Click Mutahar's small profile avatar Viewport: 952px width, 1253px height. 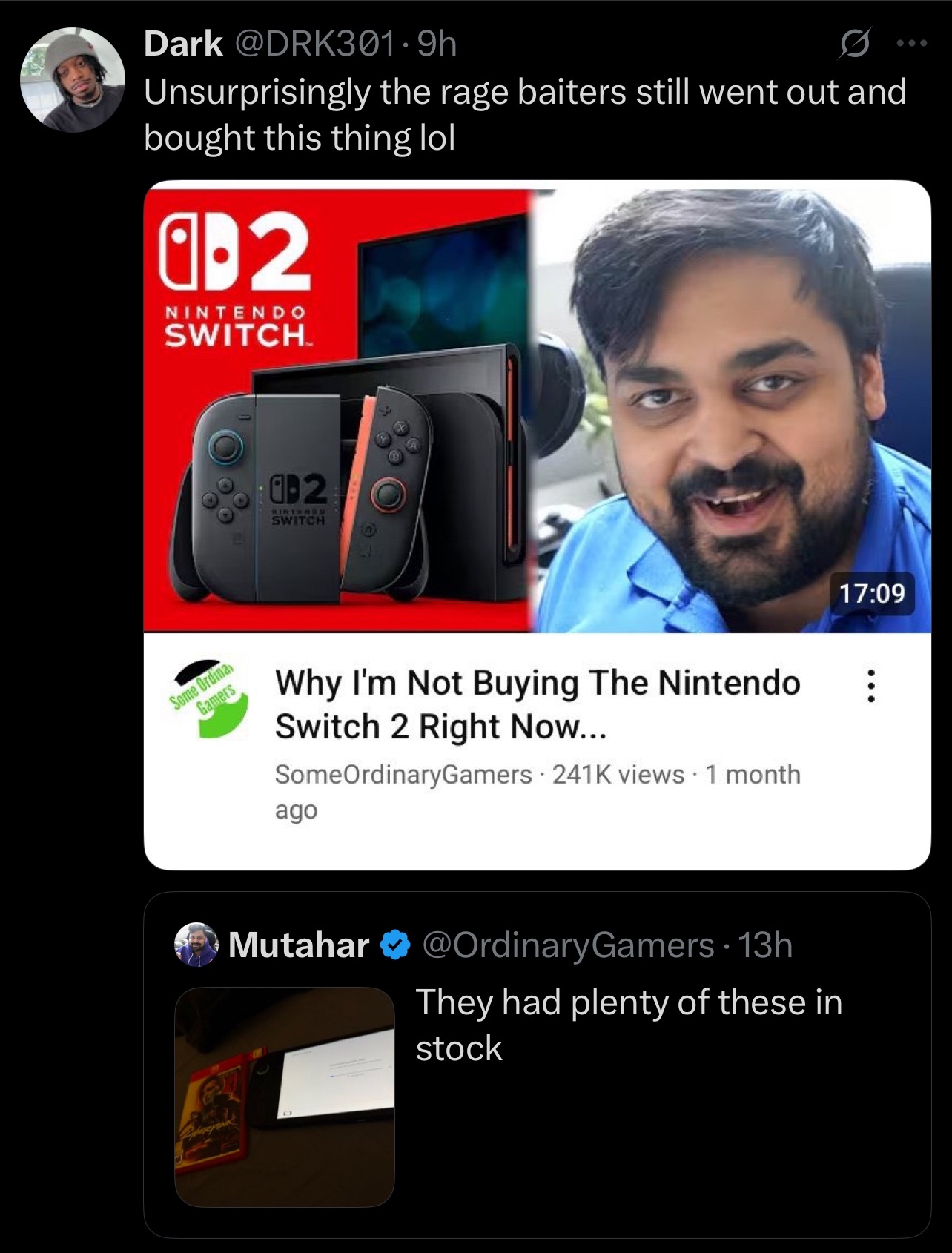(196, 945)
